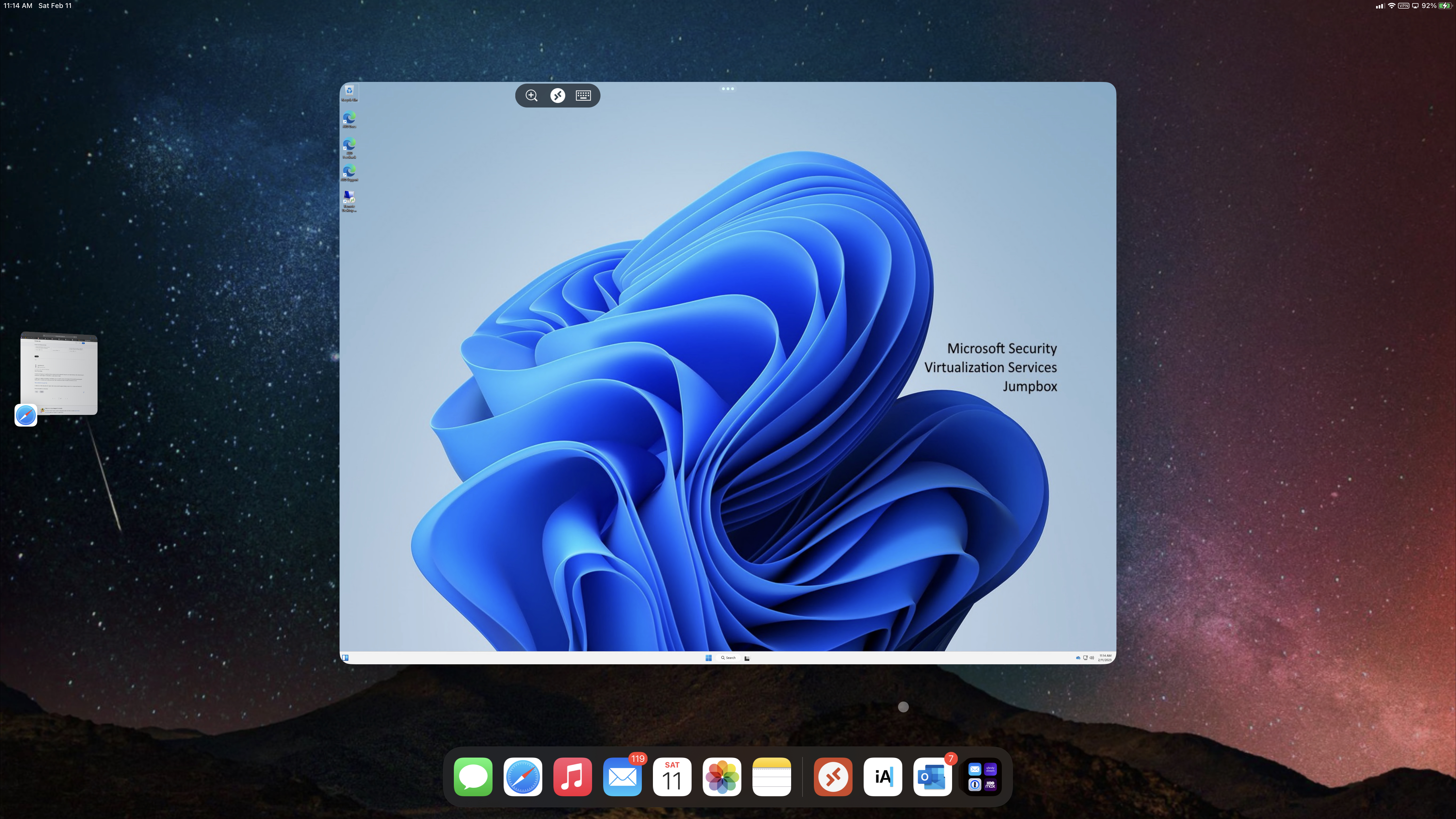Open the Widgets button on the Windows taskbar
This screenshot has width=1456, height=819.
[345, 658]
